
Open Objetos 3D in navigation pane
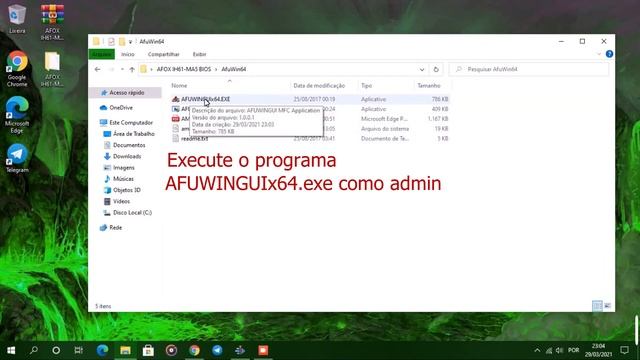coord(127,190)
